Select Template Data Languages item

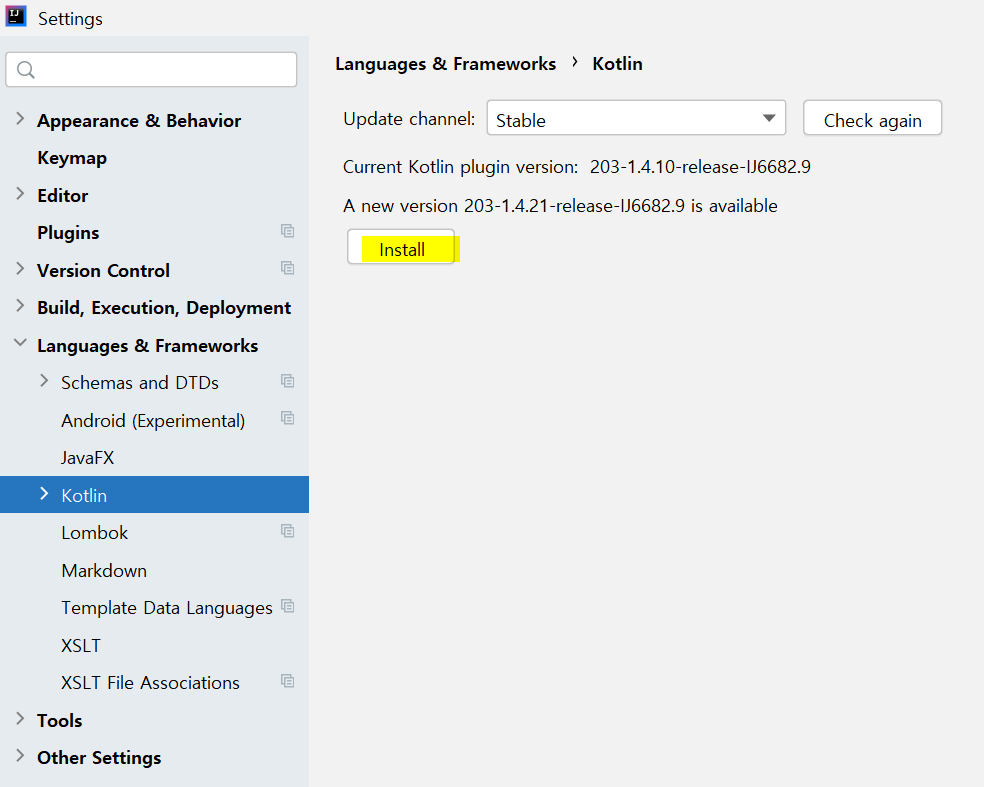click(167, 608)
